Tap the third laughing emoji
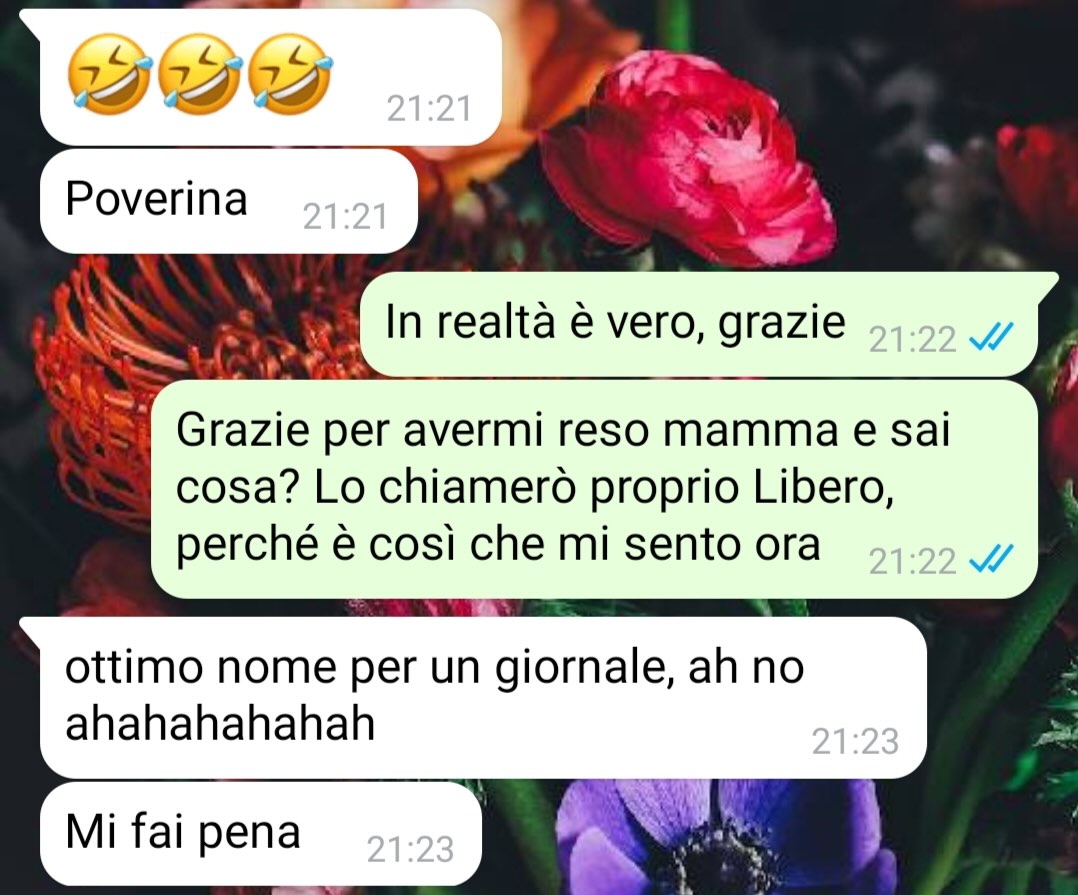This screenshot has height=895, width=1078. (290, 74)
